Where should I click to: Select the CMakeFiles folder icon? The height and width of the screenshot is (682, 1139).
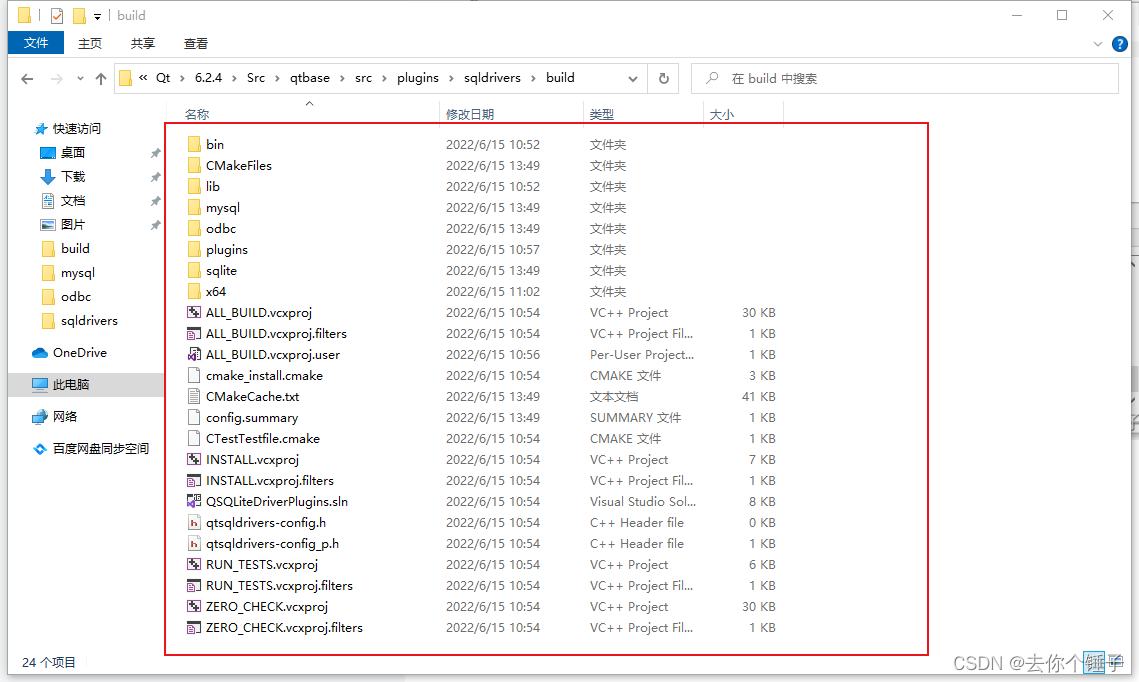pyautogui.click(x=194, y=166)
